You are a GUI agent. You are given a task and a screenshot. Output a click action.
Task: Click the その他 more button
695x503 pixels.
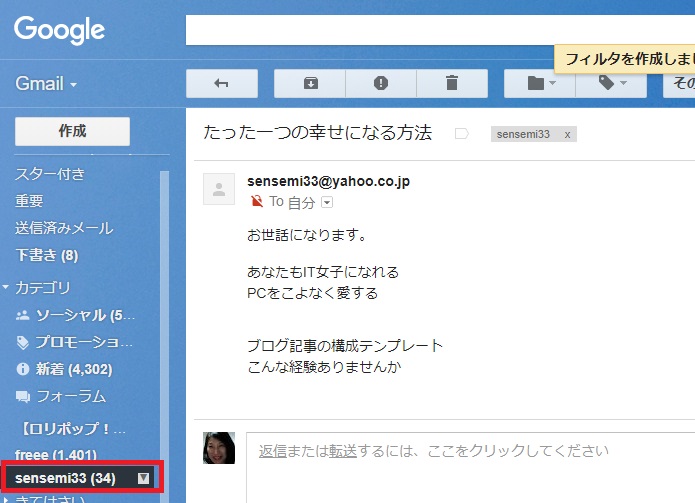pyautogui.click(x=679, y=83)
